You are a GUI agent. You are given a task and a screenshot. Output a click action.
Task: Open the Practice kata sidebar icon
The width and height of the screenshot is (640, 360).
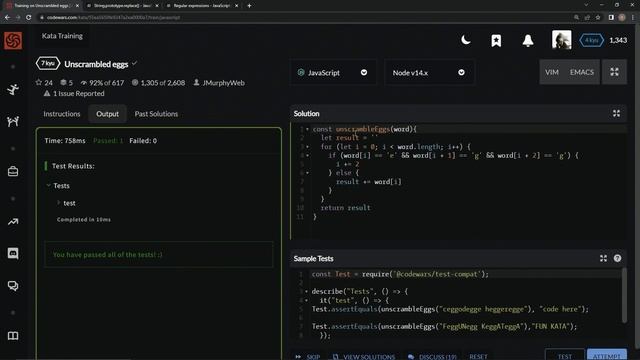[x=13, y=89]
